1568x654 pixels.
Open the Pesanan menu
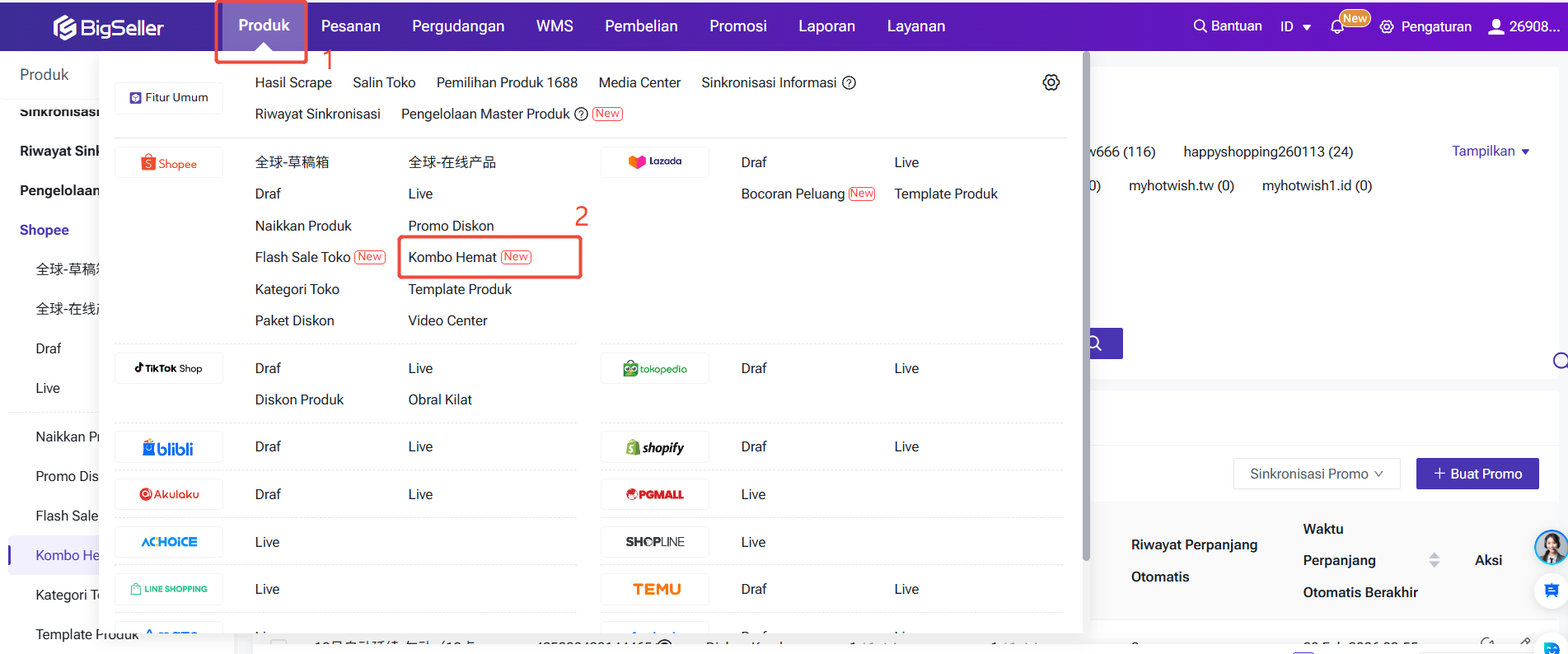point(350,26)
